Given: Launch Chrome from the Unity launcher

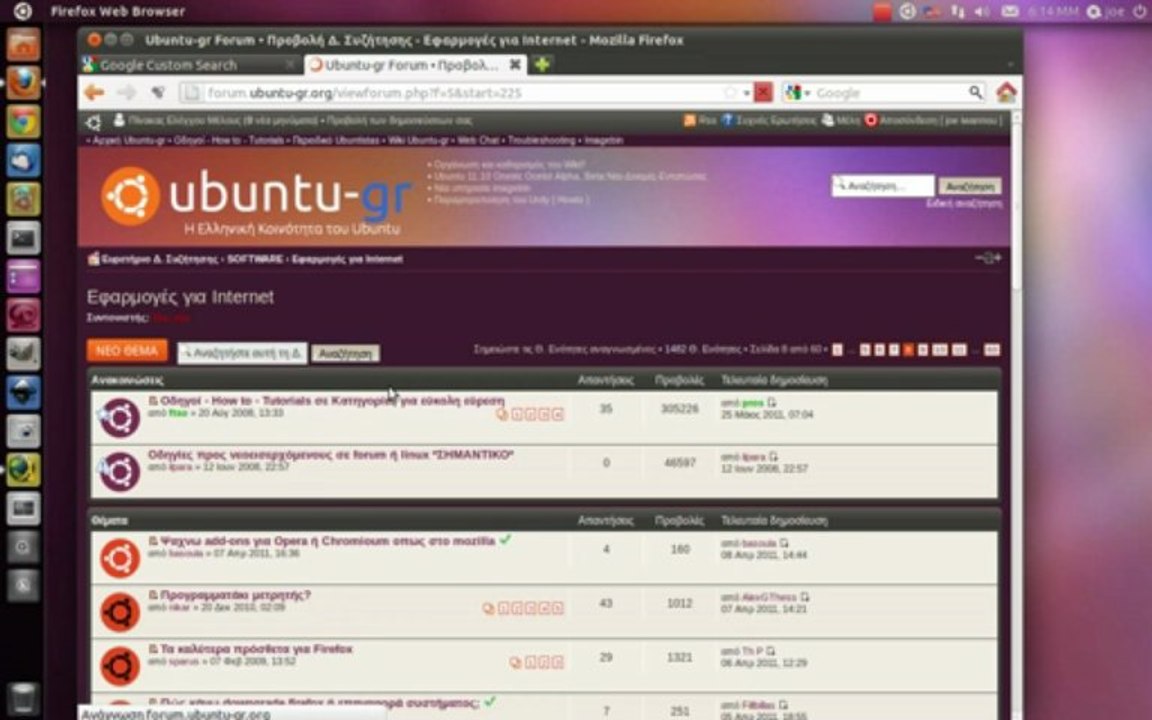Looking at the screenshot, I should tap(23, 122).
